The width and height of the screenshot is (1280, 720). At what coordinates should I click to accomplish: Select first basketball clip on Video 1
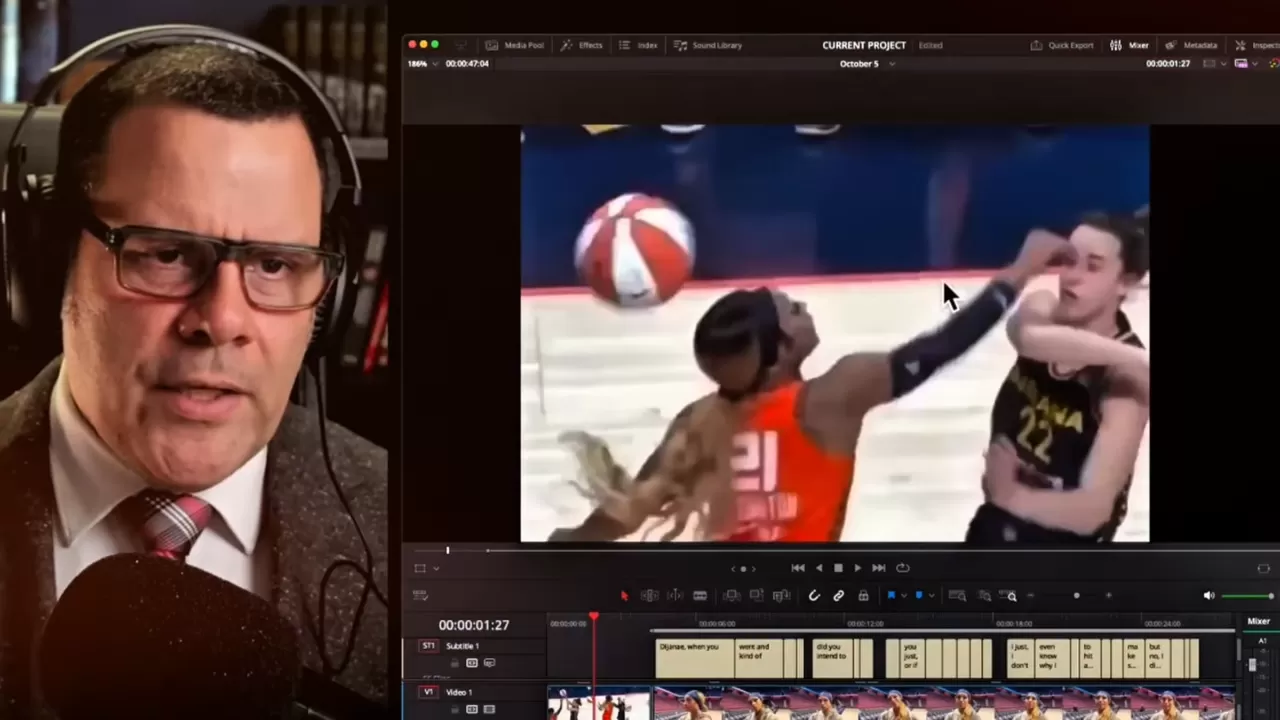coord(598,703)
